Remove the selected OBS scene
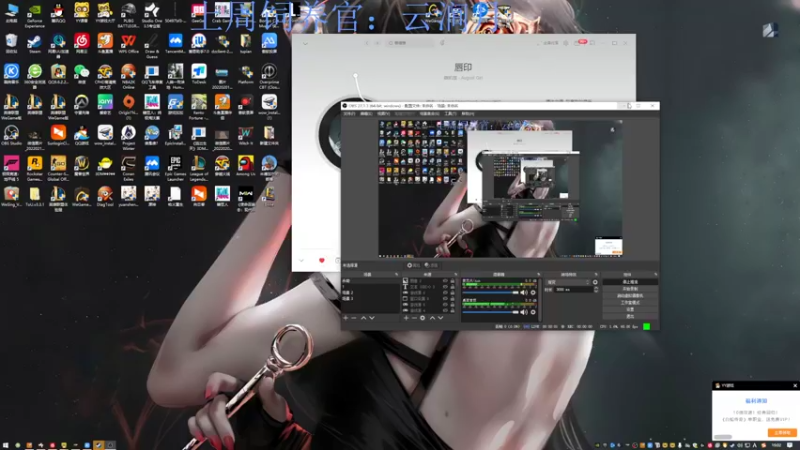Viewport: 800px width, 450px height. click(354, 318)
